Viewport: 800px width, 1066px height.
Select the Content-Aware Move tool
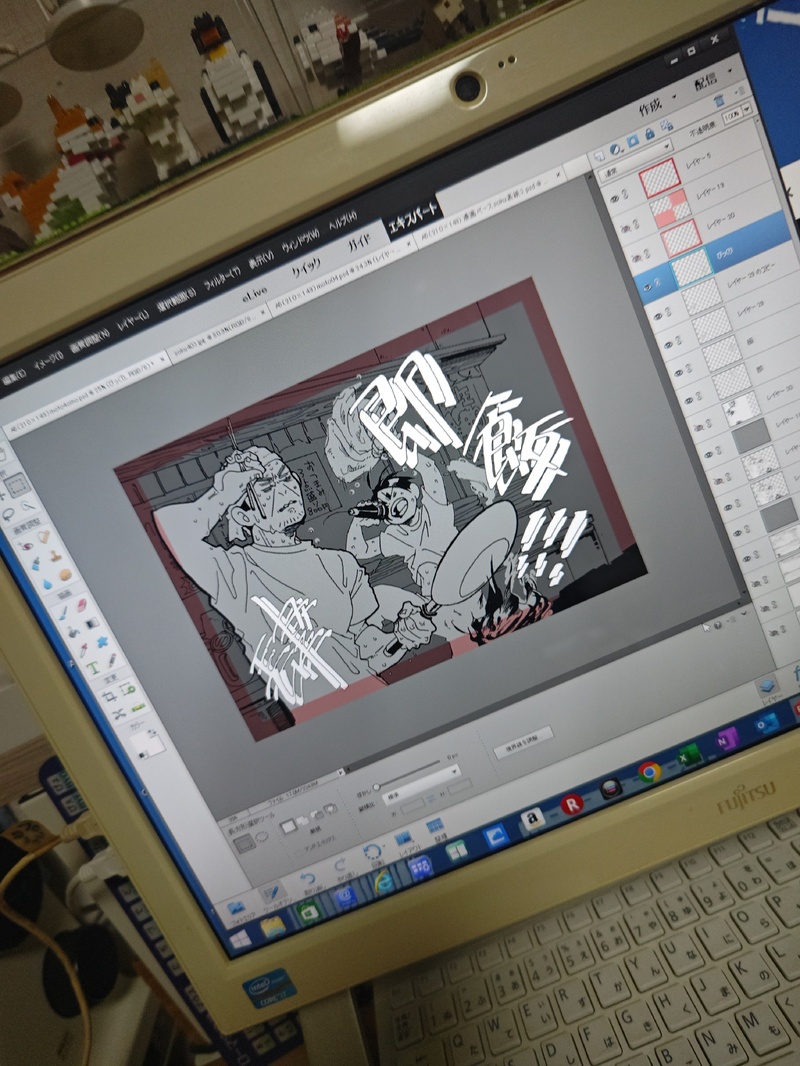(x=119, y=715)
